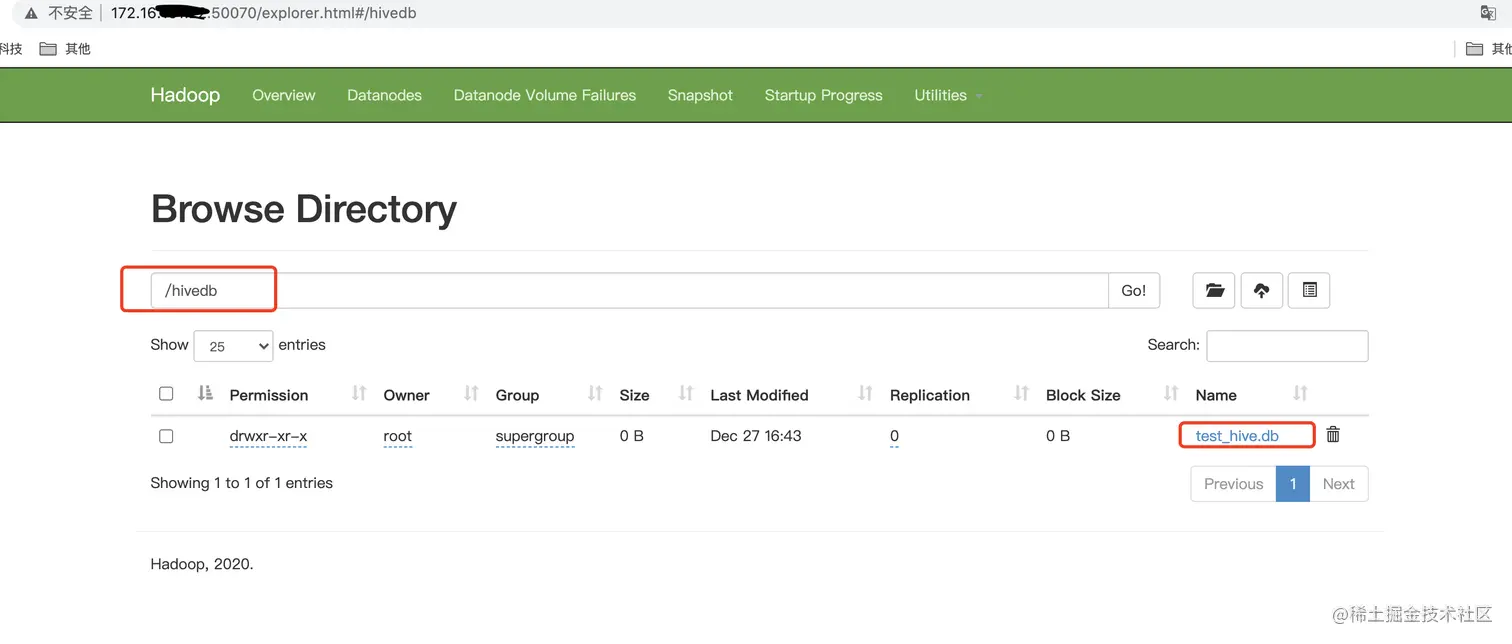Sort table by Last Modified column

pos(759,395)
